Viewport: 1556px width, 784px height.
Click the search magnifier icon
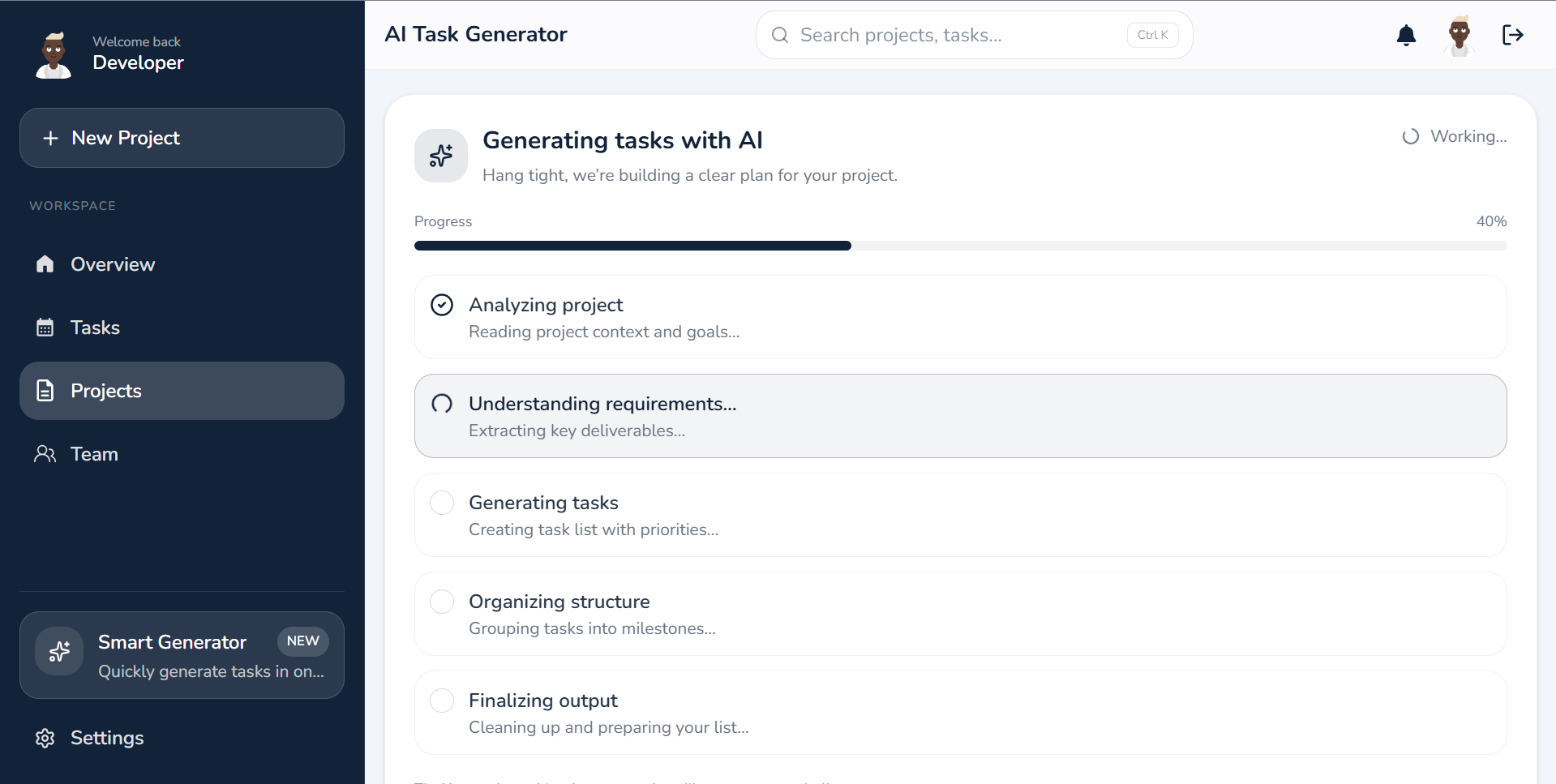click(x=780, y=35)
